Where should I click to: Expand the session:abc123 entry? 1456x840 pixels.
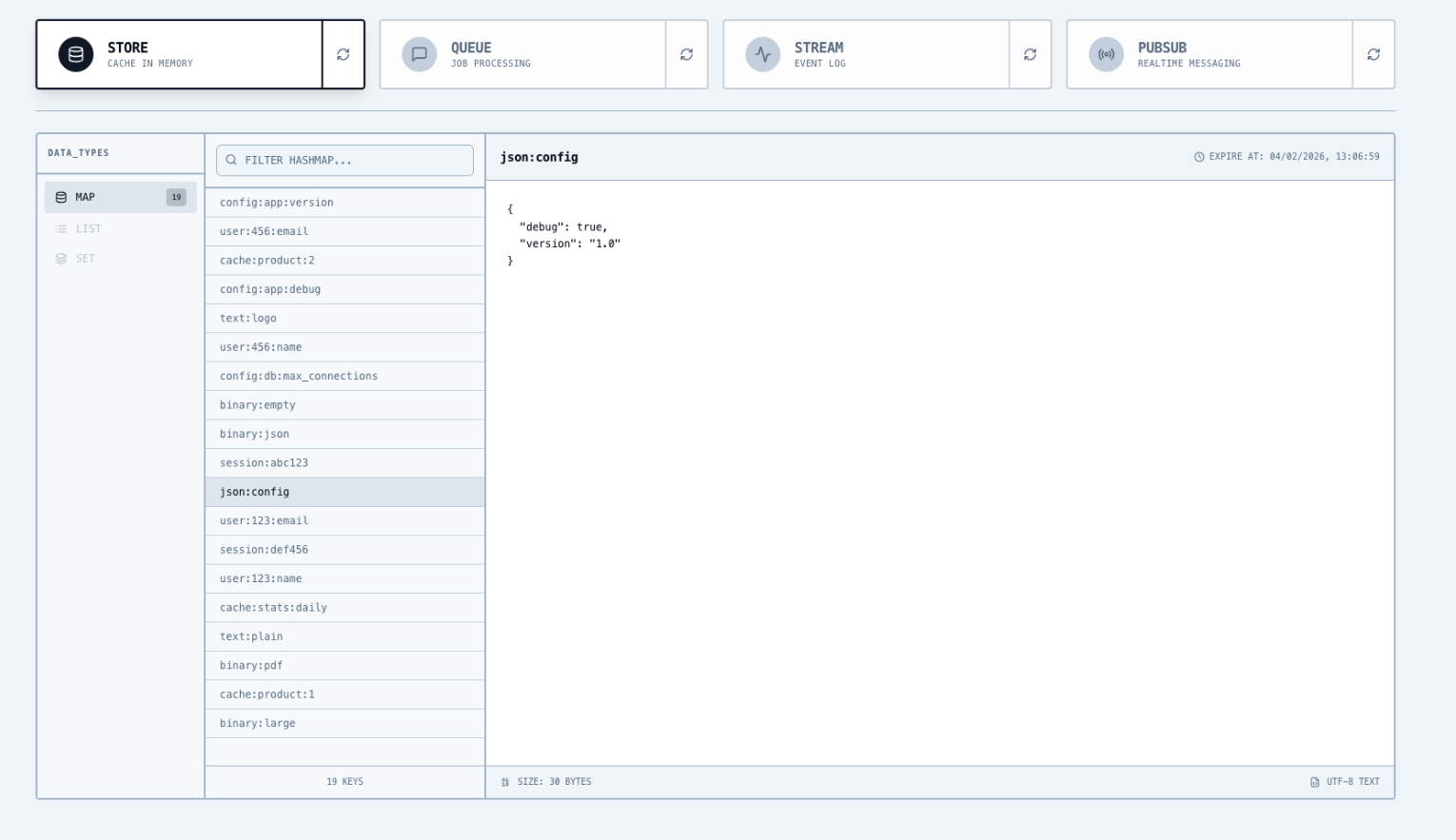click(344, 462)
